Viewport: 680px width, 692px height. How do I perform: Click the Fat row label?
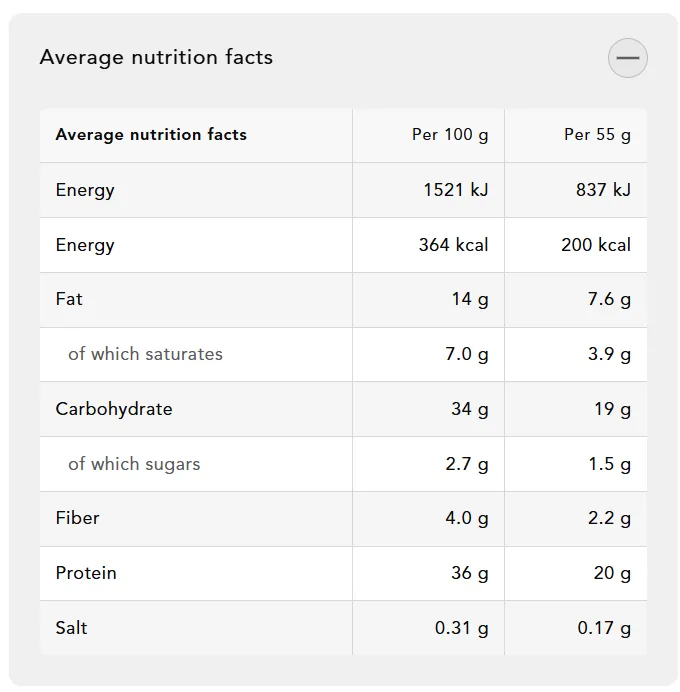click(x=69, y=299)
